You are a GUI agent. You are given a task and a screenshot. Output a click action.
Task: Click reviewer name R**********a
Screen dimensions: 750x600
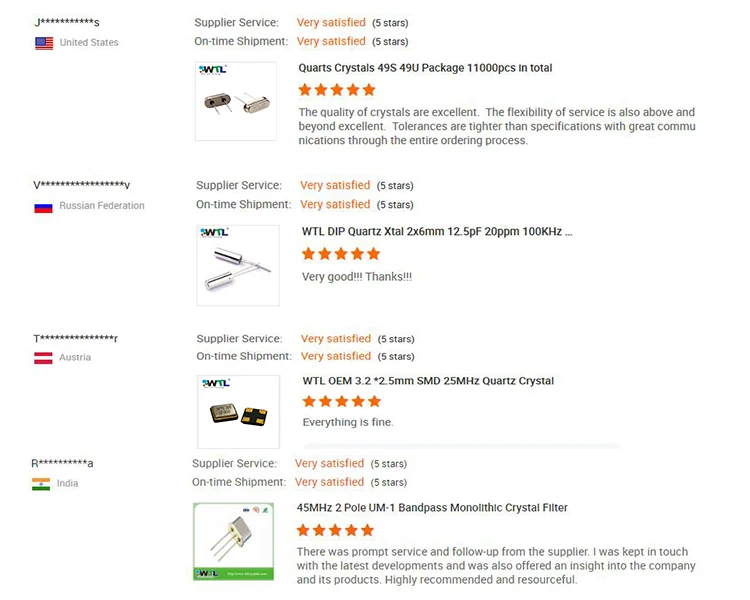[x=62, y=463]
